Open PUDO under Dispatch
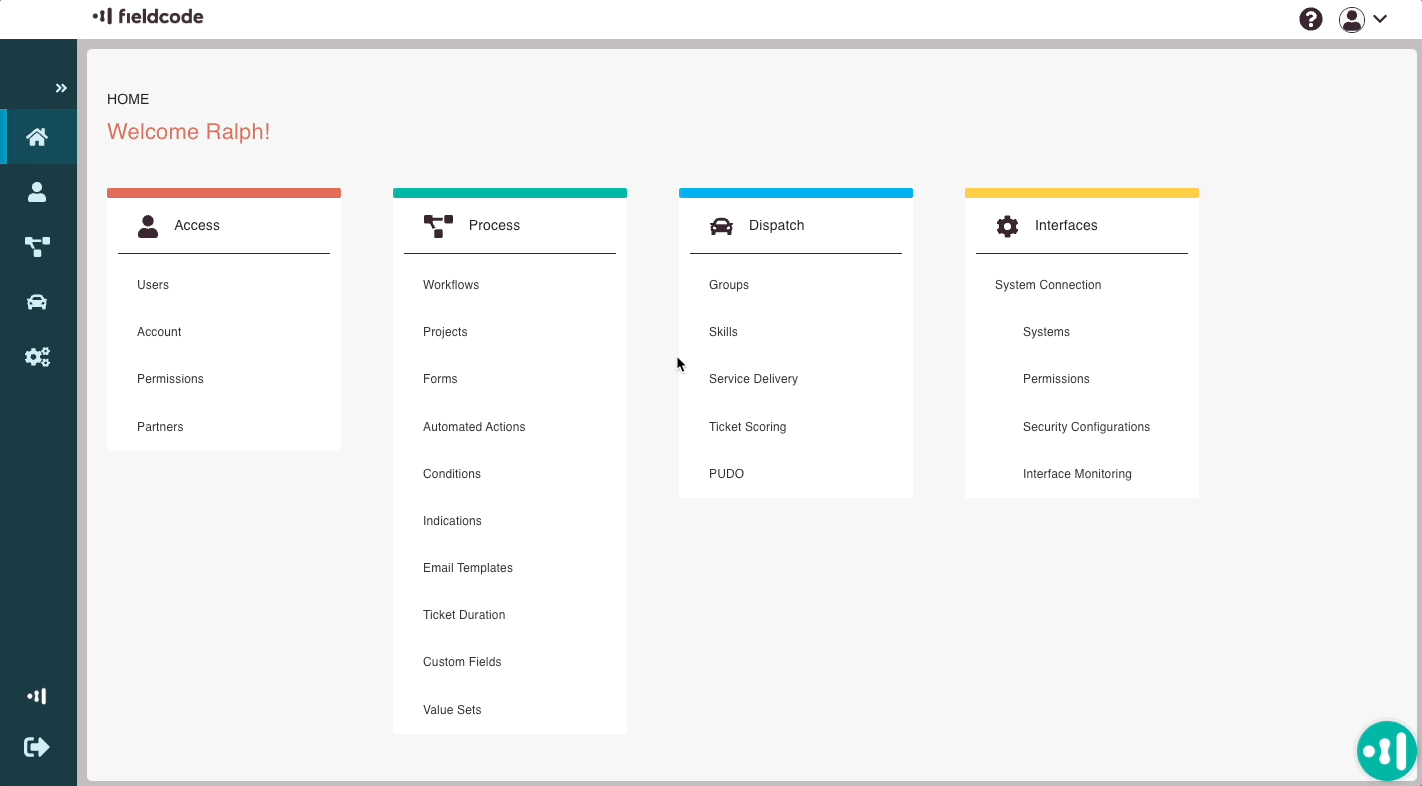 [x=726, y=474]
